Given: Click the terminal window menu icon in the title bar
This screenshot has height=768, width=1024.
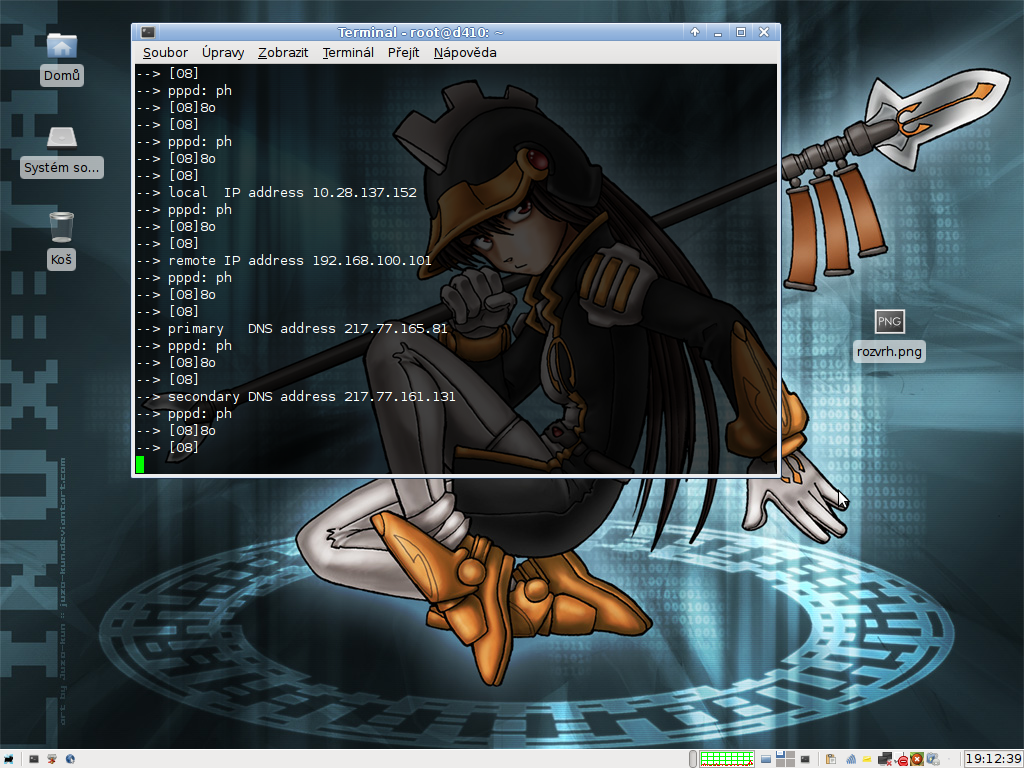Looking at the screenshot, I should coord(148,32).
